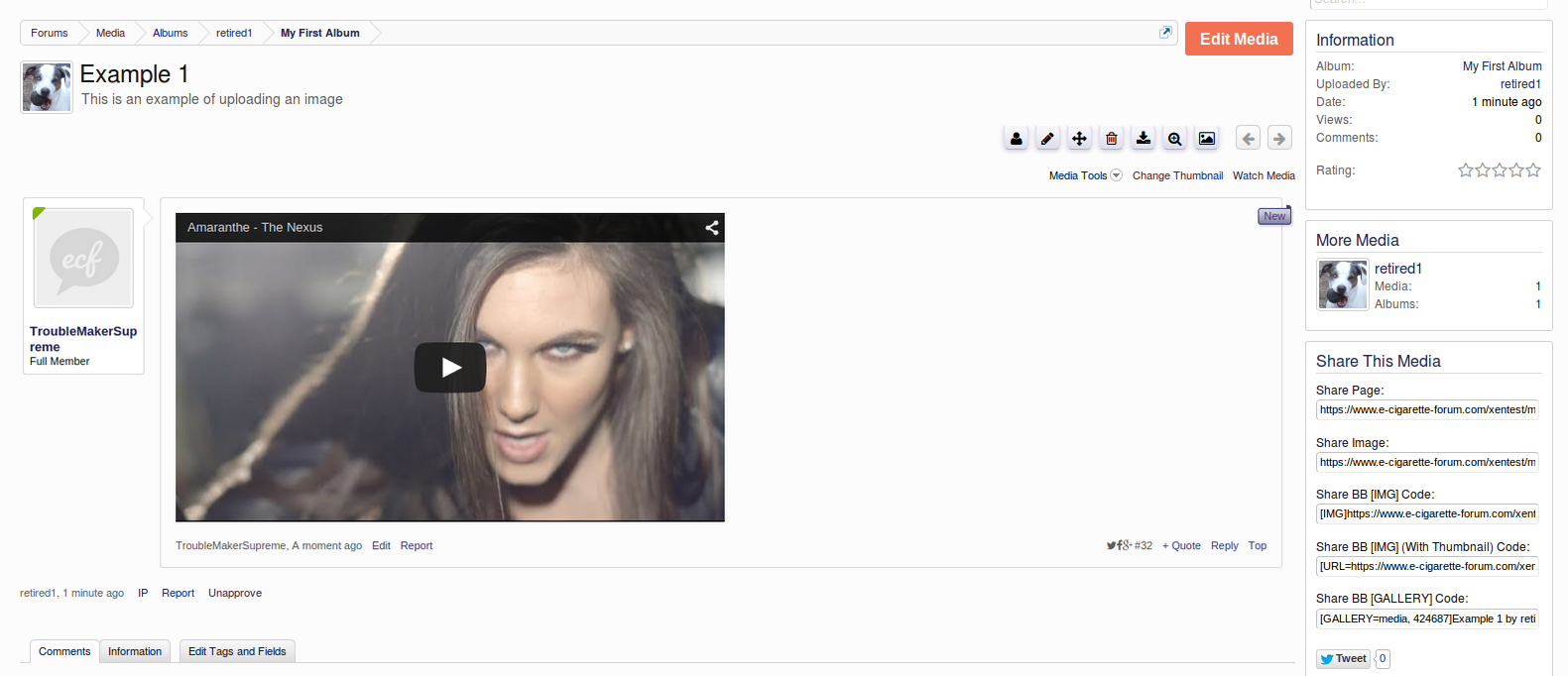Image resolution: width=1568 pixels, height=676 pixels.
Task: Click the Reply link
Action: click(x=1225, y=546)
